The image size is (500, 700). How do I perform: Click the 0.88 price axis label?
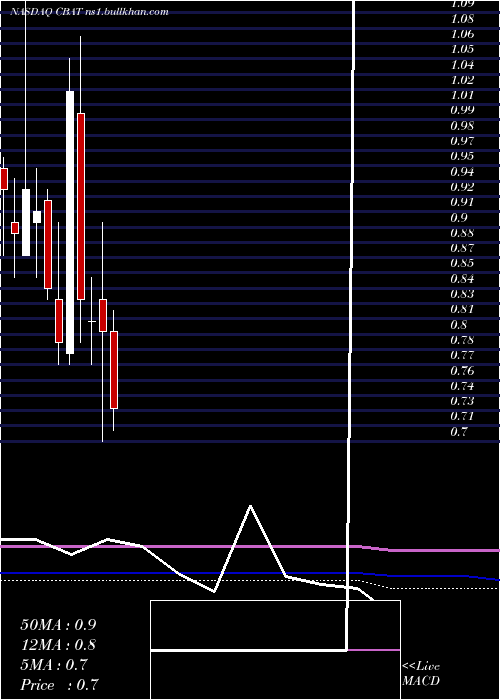point(462,233)
